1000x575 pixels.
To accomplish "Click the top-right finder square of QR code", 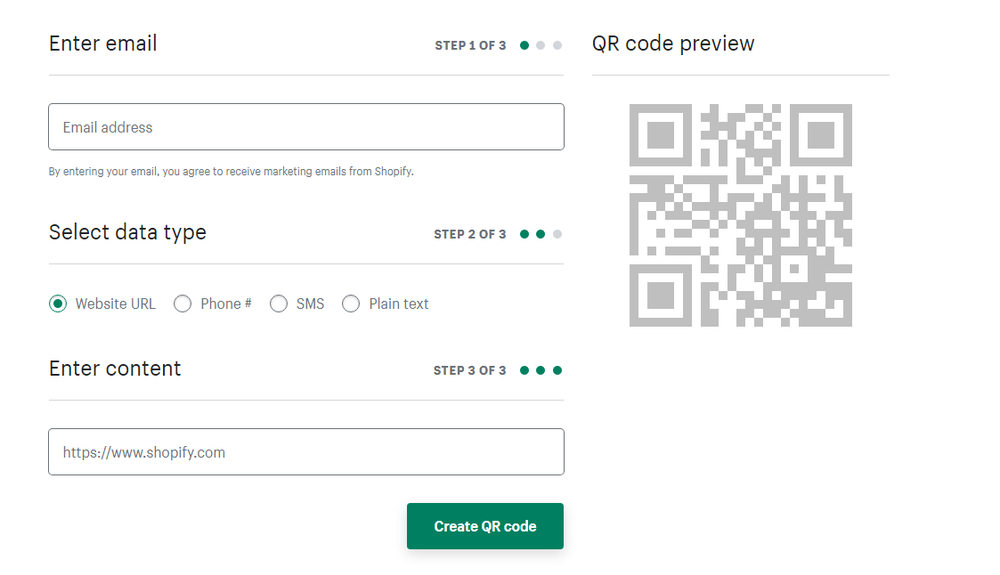I will 820,136.
